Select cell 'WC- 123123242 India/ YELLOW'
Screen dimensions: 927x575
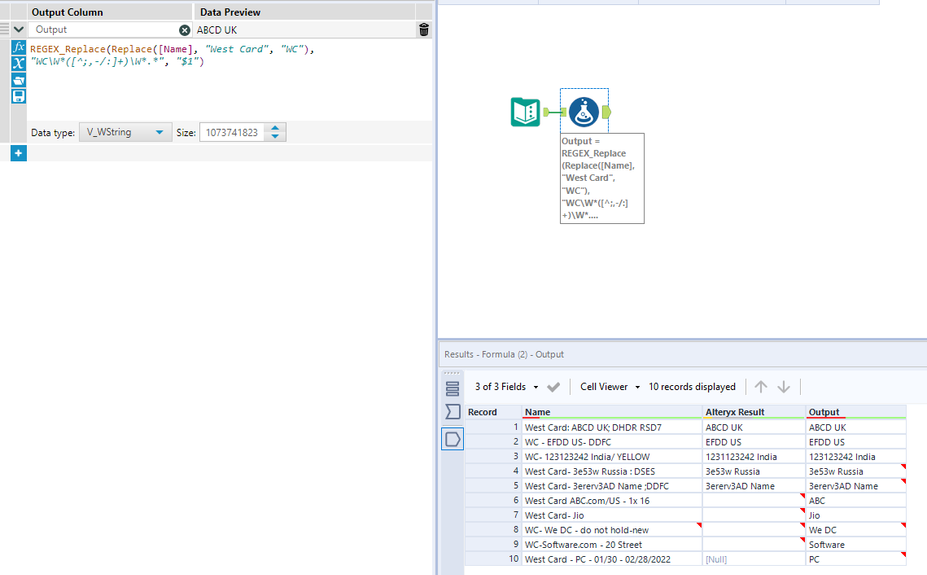pyautogui.click(x=611, y=457)
